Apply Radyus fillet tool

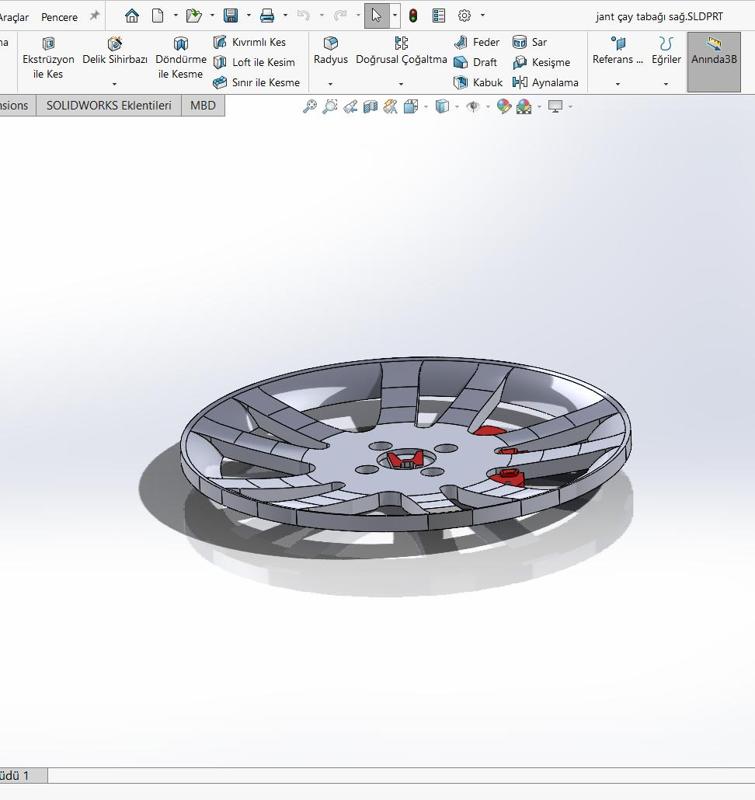point(331,52)
